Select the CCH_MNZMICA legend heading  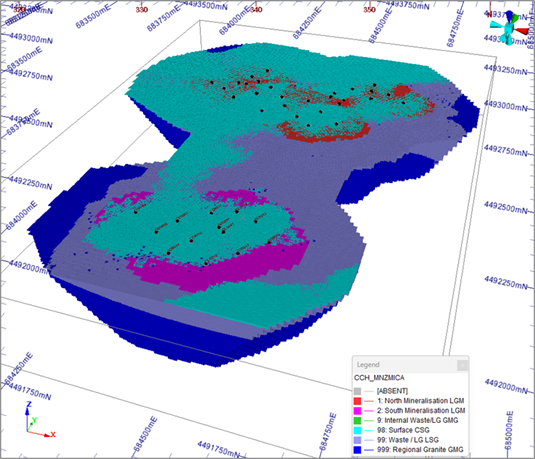(x=379, y=378)
